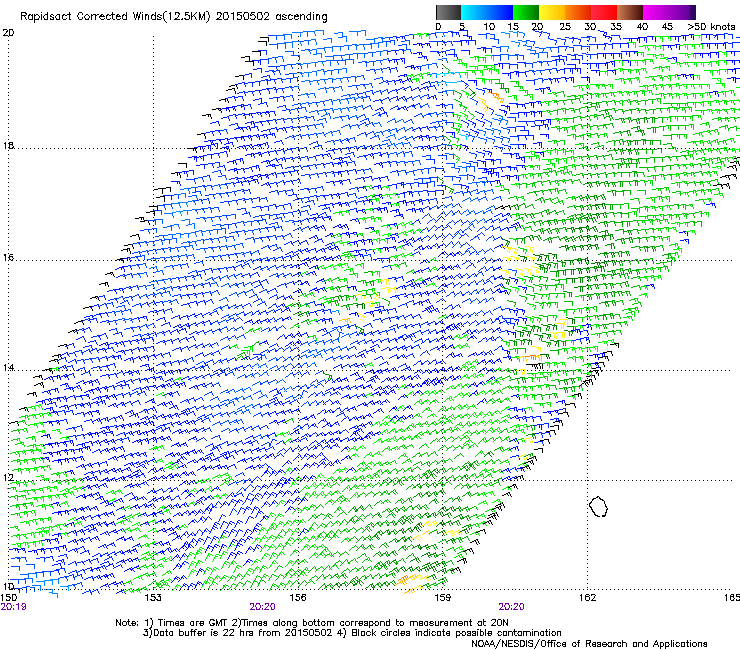The width and height of the screenshot is (740, 650).
Task: Click the 'Black circles indicate possible contamination' note
Action: 456,633
